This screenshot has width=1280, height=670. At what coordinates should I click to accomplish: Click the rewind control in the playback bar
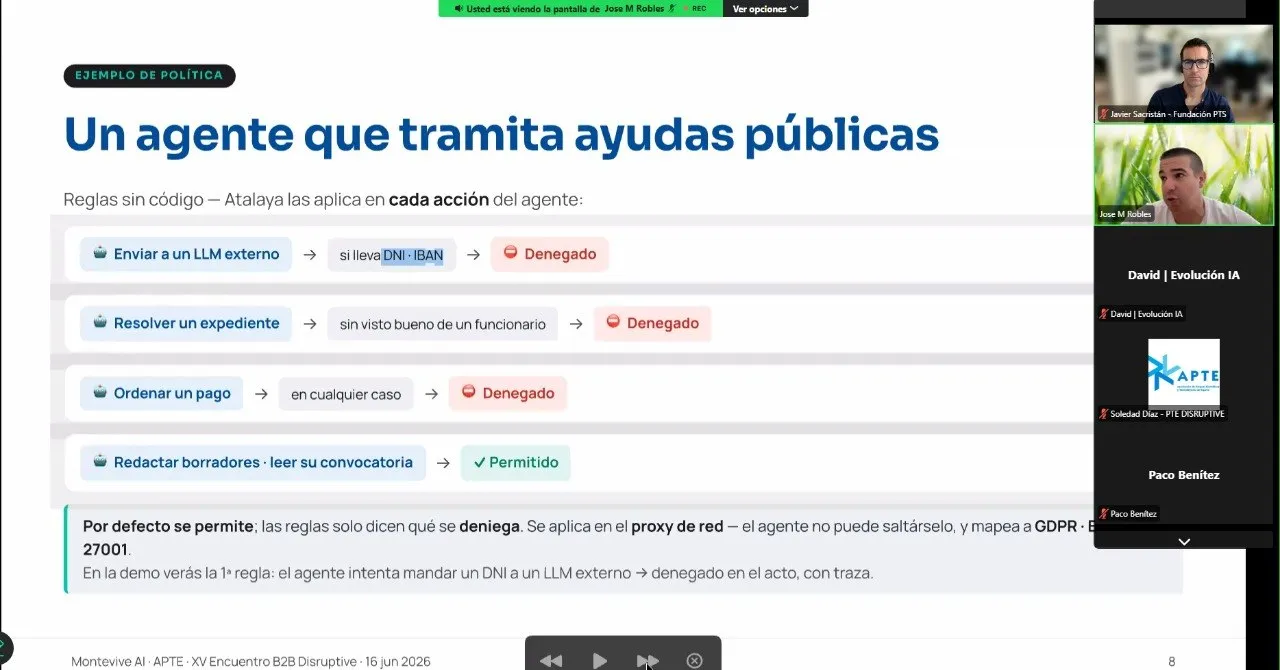(551, 660)
